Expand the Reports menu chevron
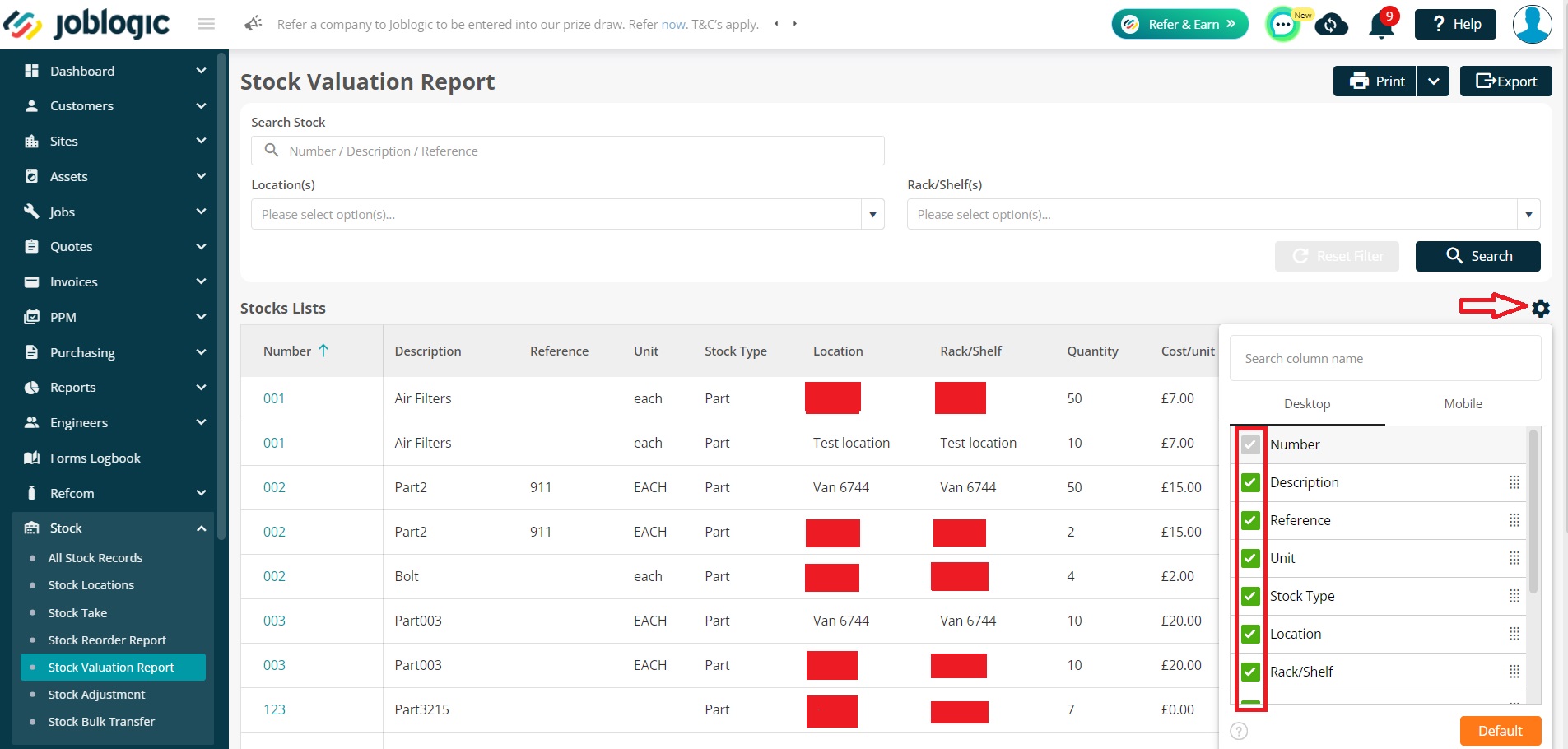 coord(201,388)
